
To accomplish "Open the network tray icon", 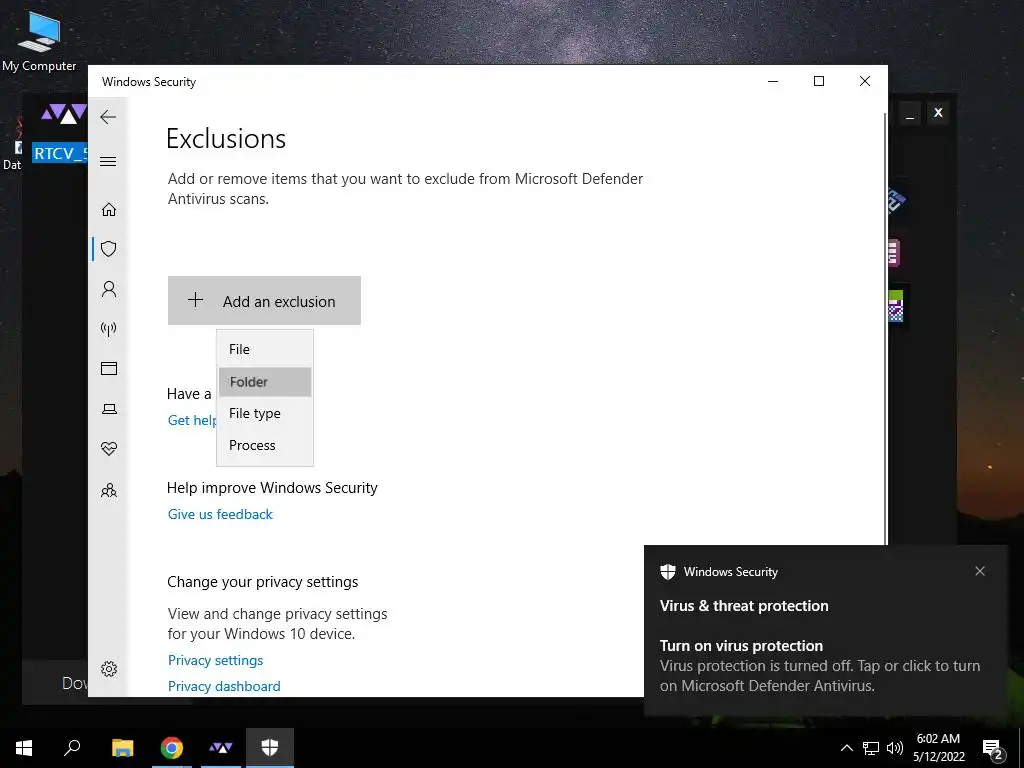I will [x=871, y=748].
